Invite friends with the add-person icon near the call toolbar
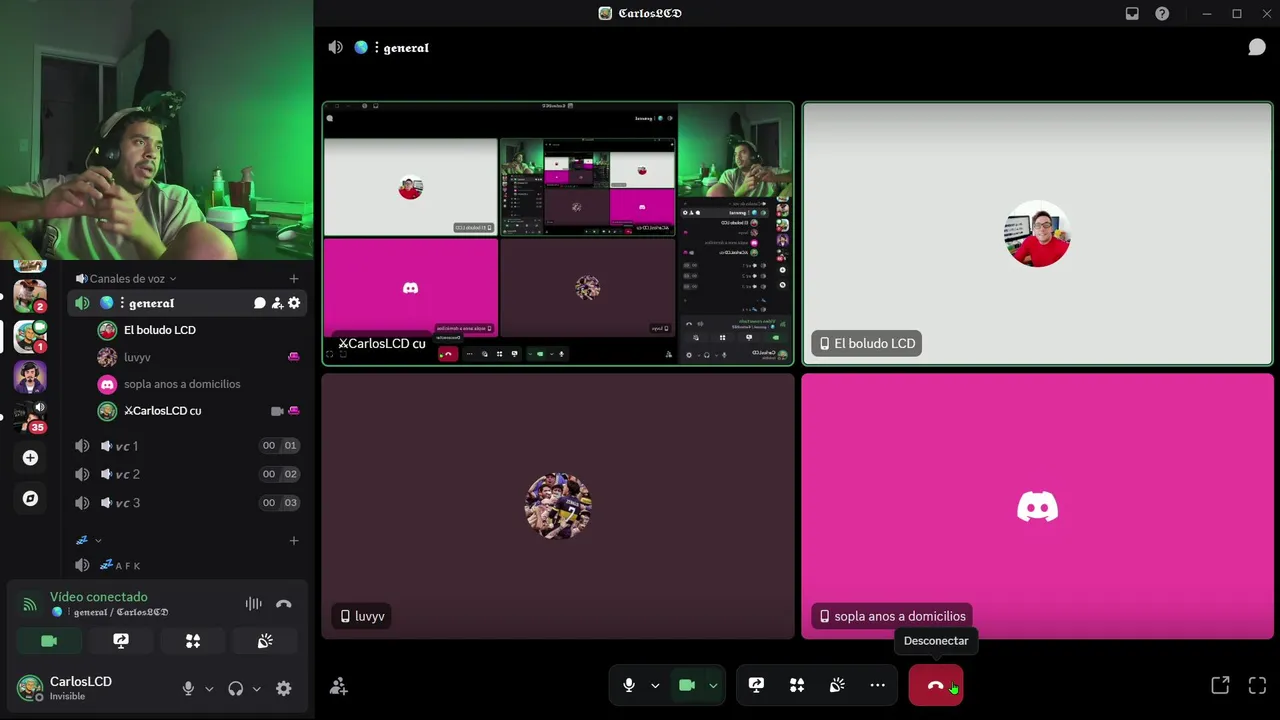 click(339, 686)
